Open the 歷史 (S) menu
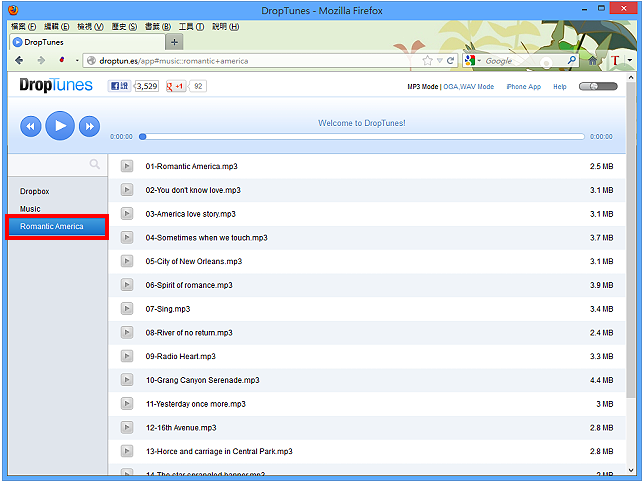Screen dimensions: 644x485 [x=124, y=27]
